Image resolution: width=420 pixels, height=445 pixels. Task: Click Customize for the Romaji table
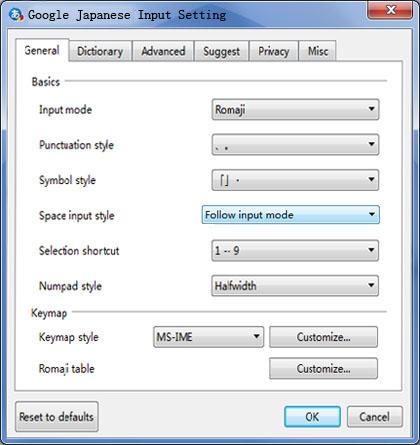coord(323,369)
